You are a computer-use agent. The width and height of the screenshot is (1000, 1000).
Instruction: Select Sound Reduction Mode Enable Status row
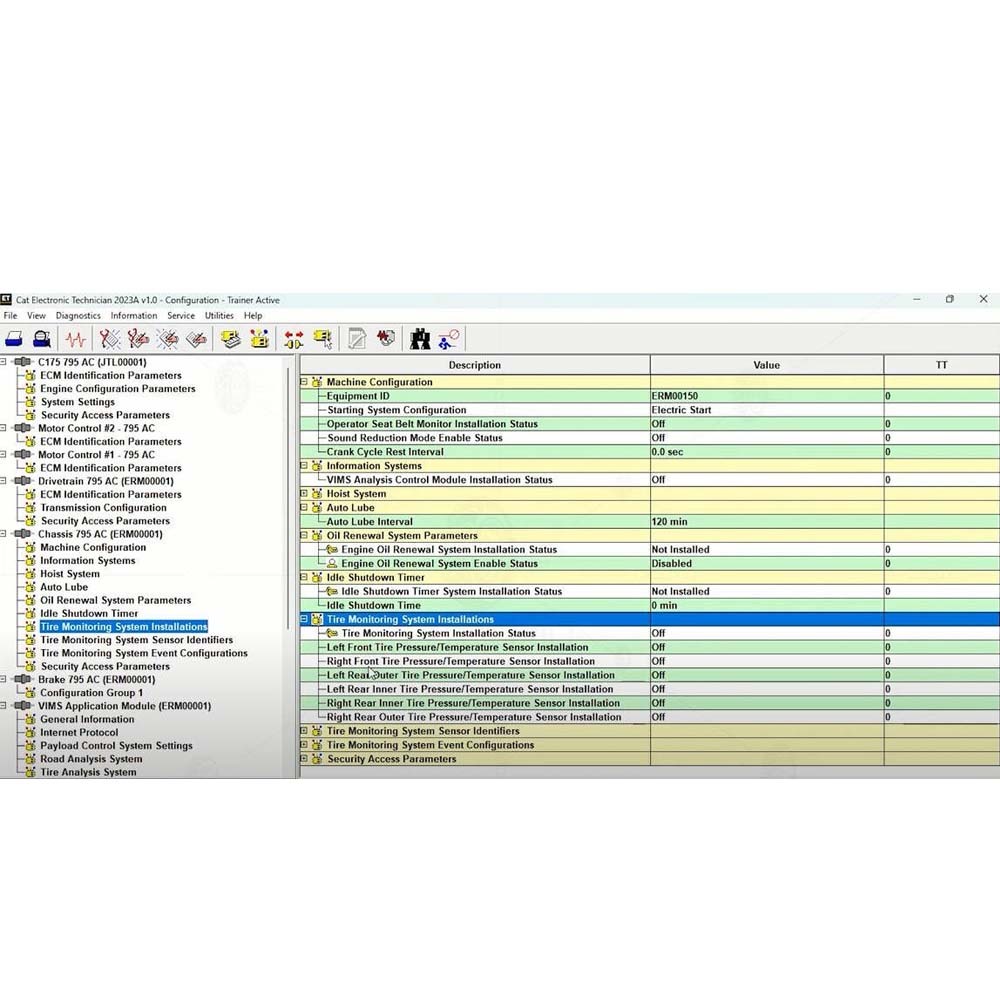pyautogui.click(x=649, y=438)
